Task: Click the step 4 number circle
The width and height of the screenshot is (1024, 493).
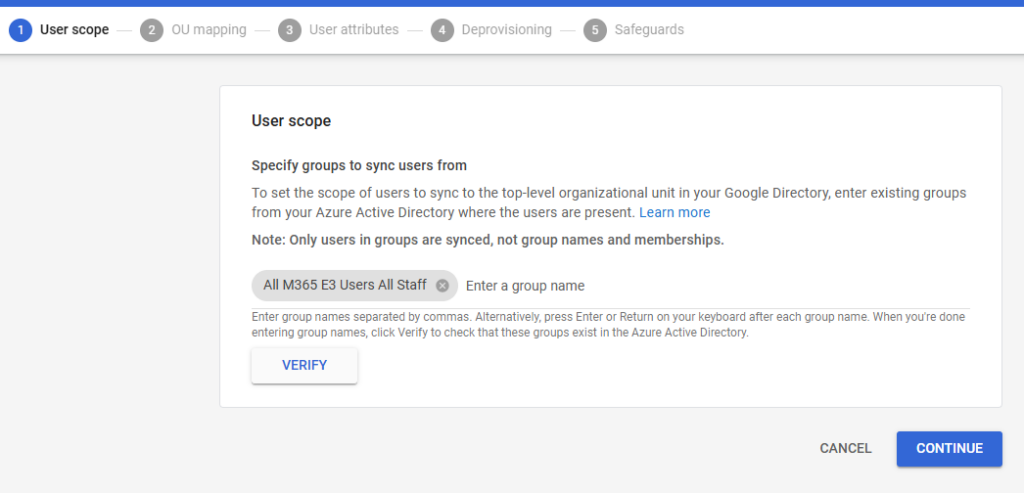Action: 442,30
